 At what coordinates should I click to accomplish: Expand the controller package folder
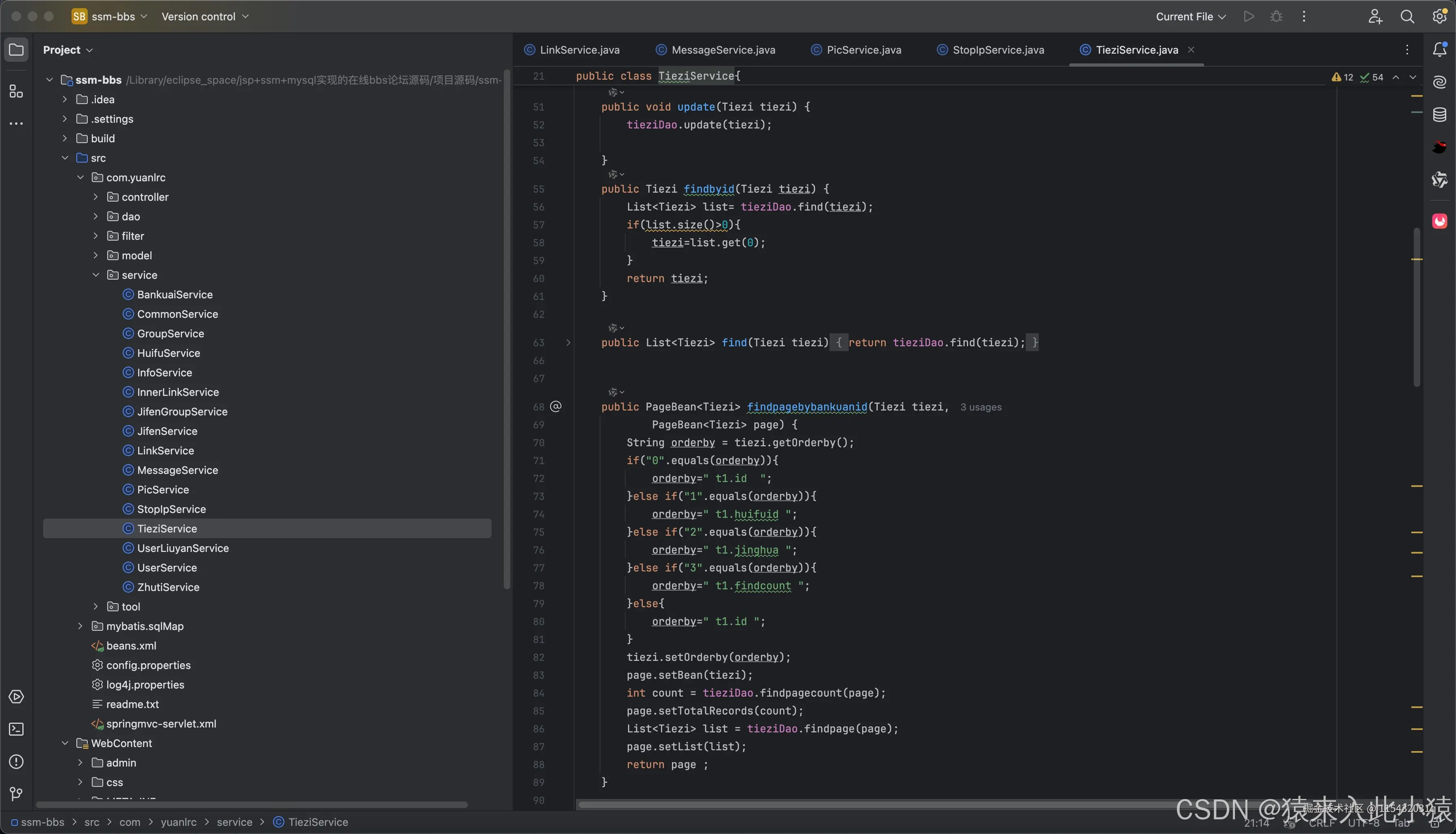tap(95, 197)
